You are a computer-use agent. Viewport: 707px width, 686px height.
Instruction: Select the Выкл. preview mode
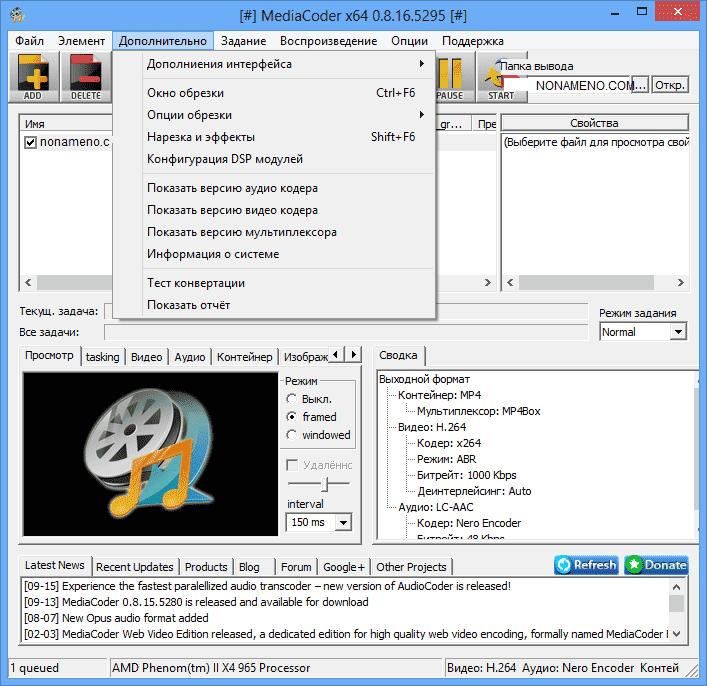(x=292, y=399)
